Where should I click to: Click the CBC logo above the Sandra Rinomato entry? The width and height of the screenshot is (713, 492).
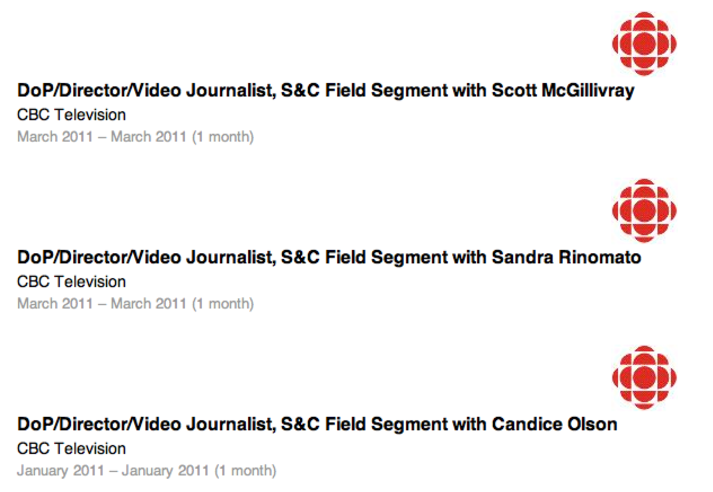pos(644,211)
